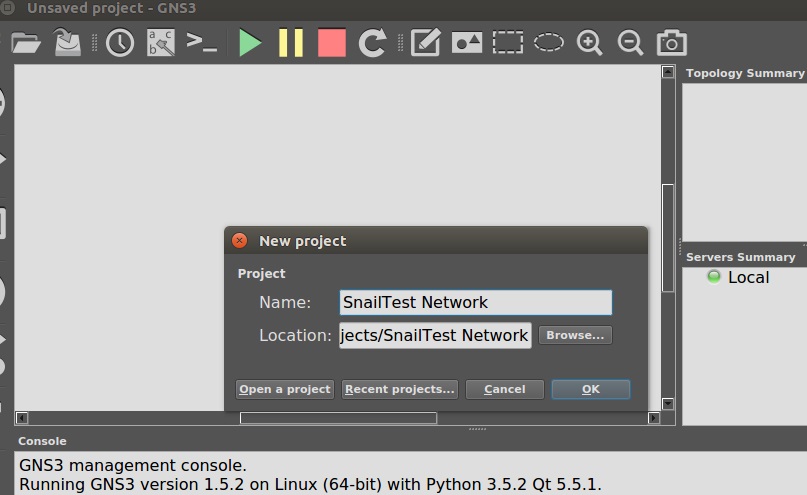Click the Topology Summary panel title
This screenshot has width=807, height=495.
point(745,73)
